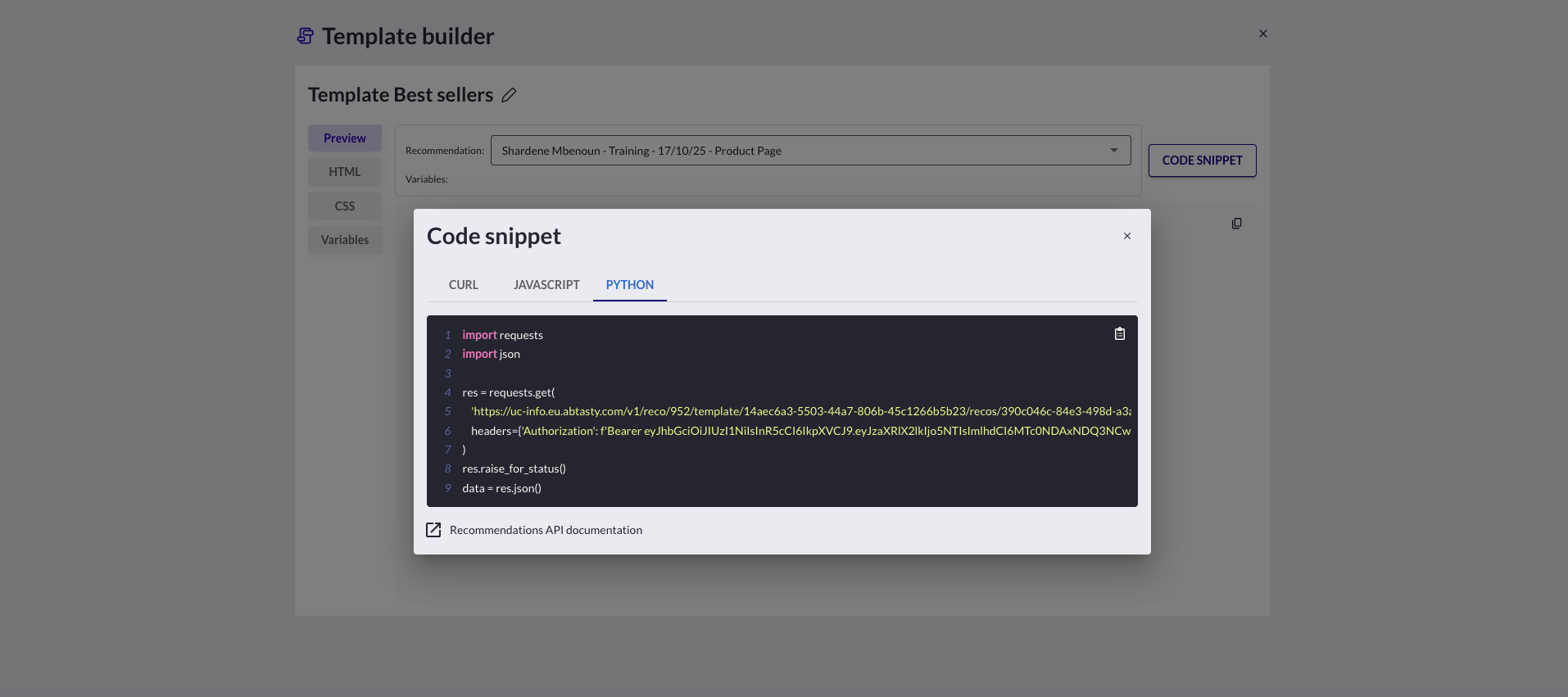Close the Code snippet dialog
Screen dimensions: 1568x697
point(1126,236)
